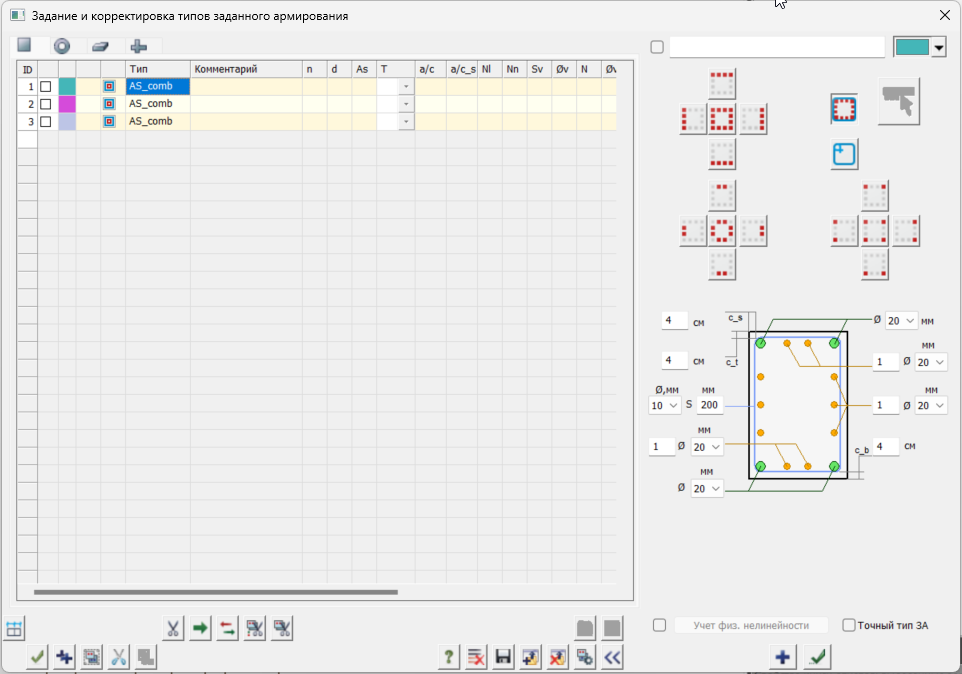The width and height of the screenshot is (962, 674).
Task: Click the horizontal scrollbar under the table
Action: [x=216, y=592]
